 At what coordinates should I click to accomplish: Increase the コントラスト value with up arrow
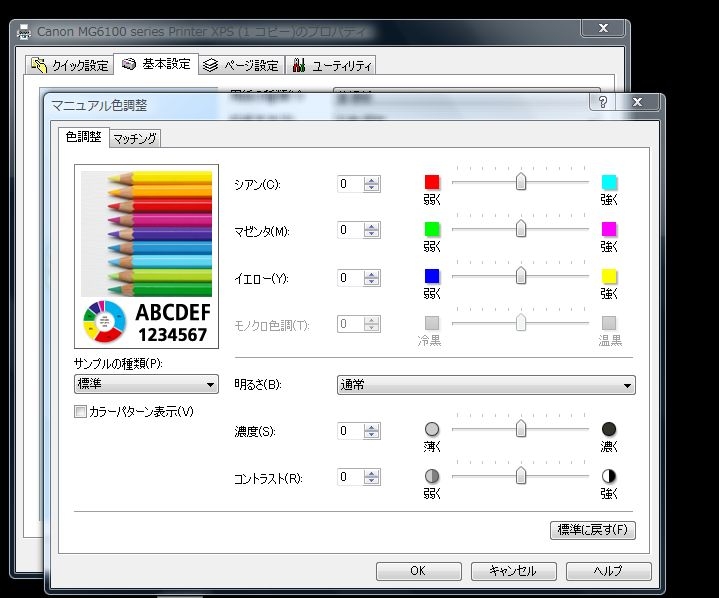371,473
